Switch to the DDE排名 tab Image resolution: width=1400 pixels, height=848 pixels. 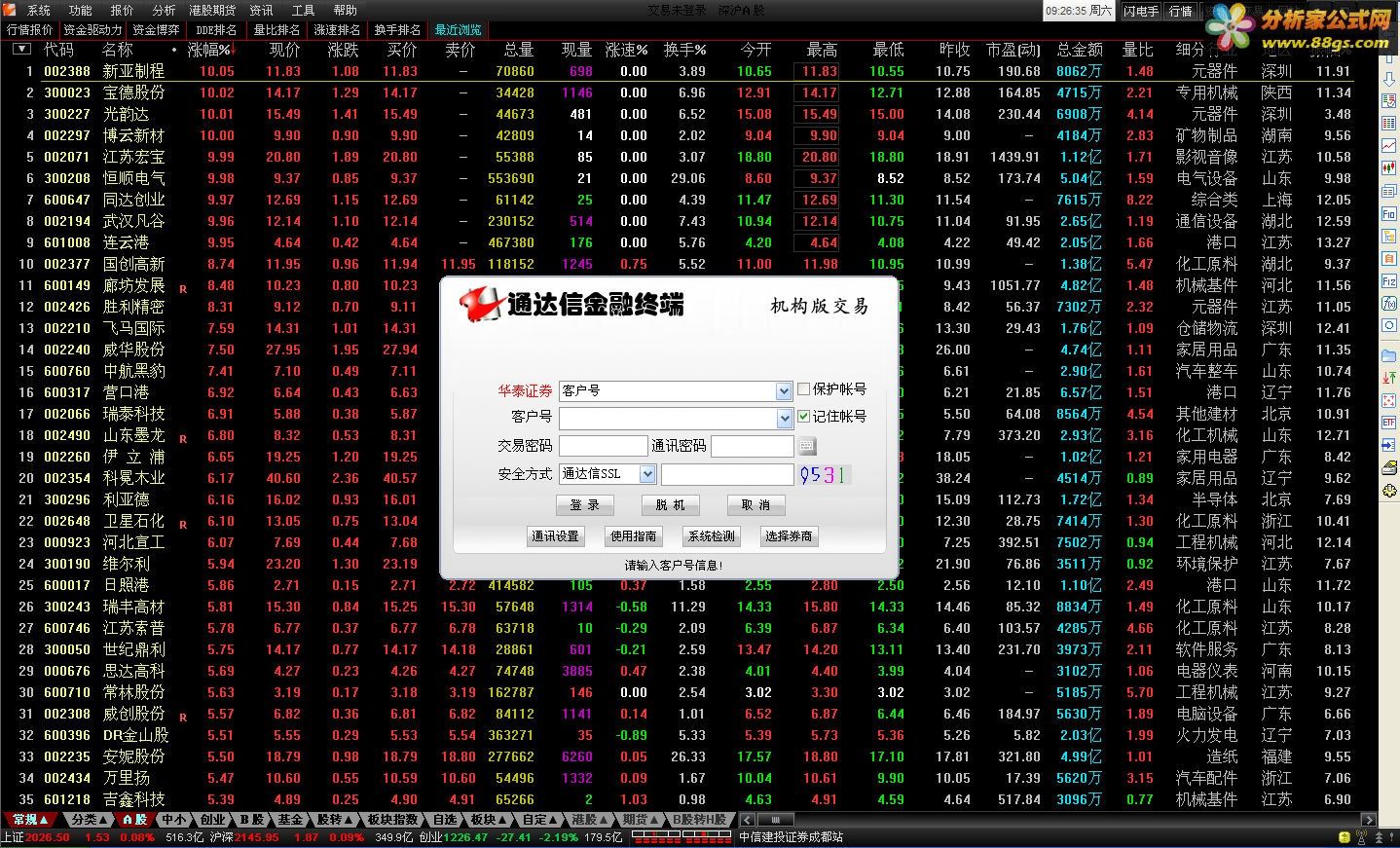point(216,30)
